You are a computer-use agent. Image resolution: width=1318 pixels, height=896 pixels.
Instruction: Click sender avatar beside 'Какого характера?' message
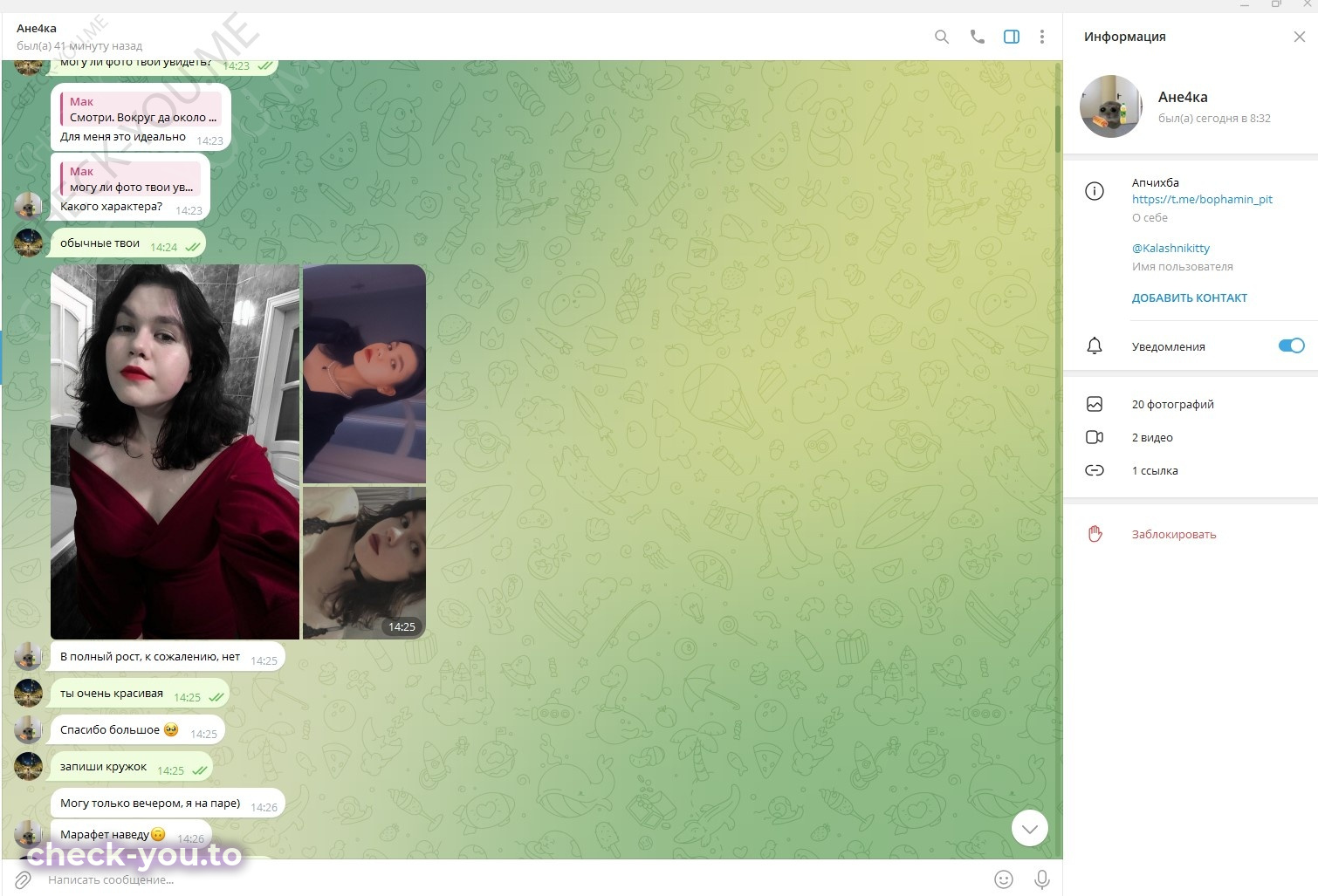point(29,207)
